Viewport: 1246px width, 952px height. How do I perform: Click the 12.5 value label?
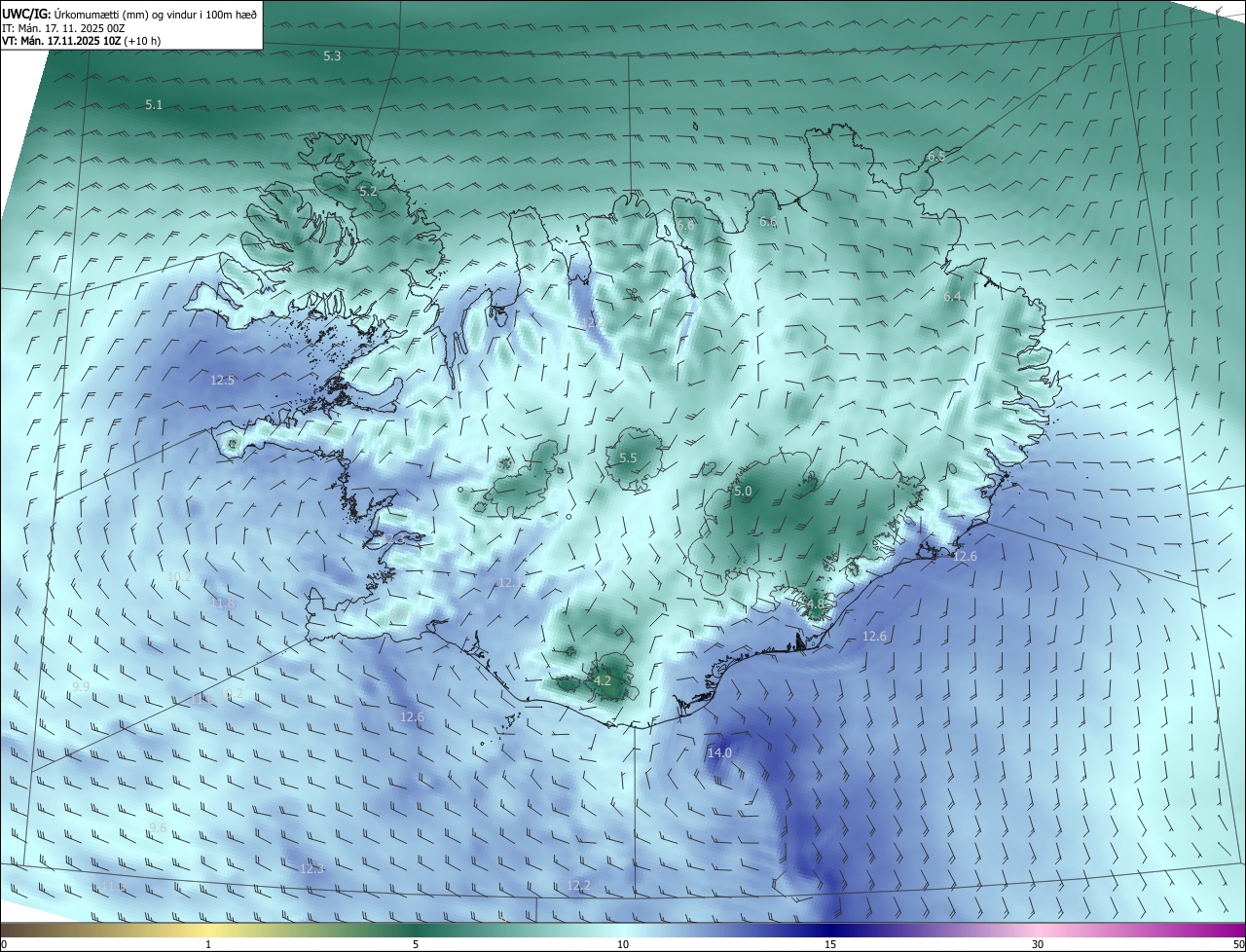[x=222, y=381]
